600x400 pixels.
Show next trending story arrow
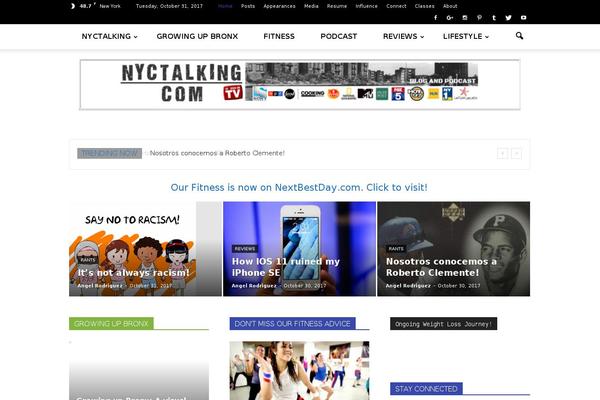coord(516,153)
